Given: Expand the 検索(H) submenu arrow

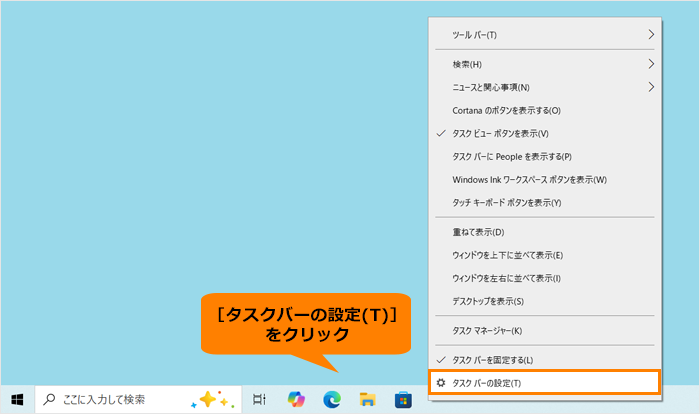Looking at the screenshot, I should coord(651,64).
